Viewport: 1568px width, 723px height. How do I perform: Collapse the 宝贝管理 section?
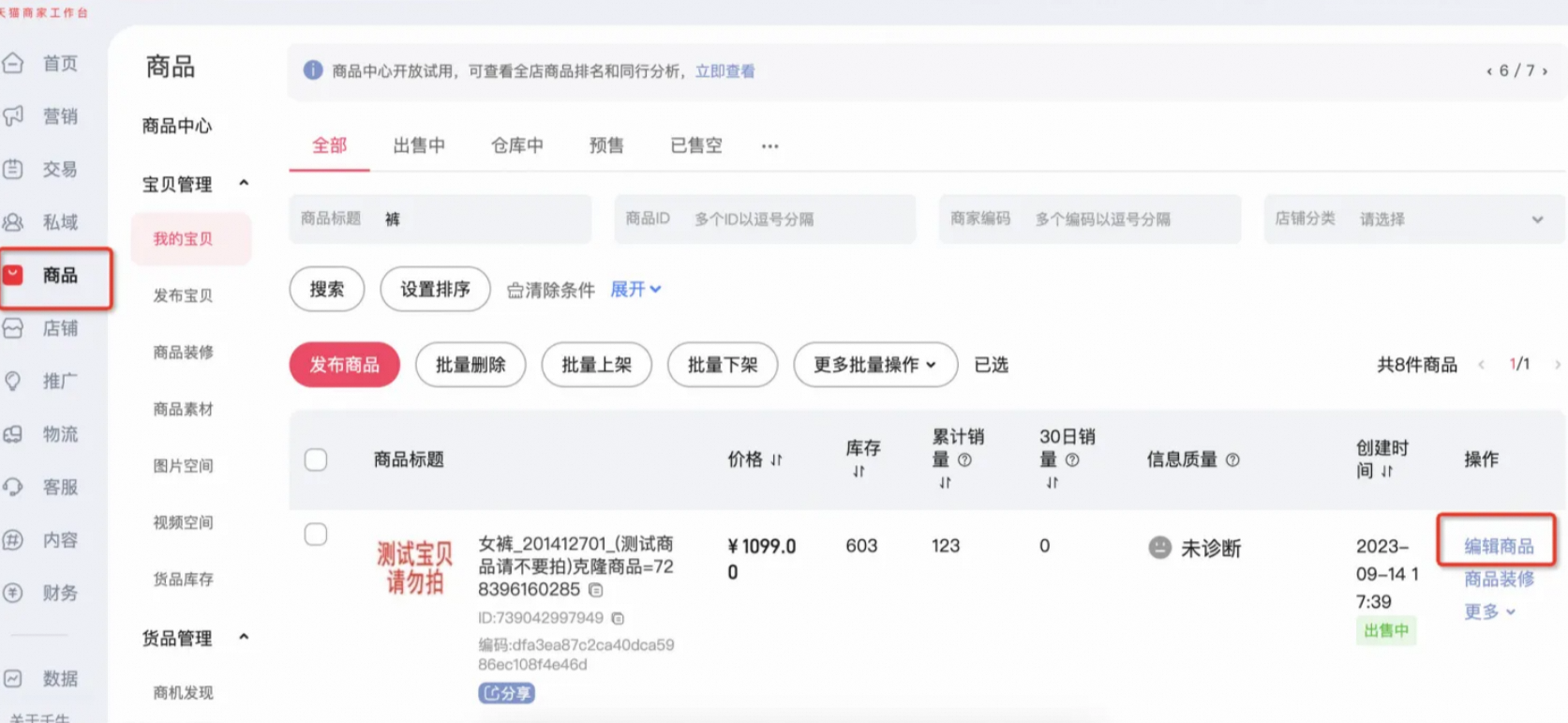(245, 183)
